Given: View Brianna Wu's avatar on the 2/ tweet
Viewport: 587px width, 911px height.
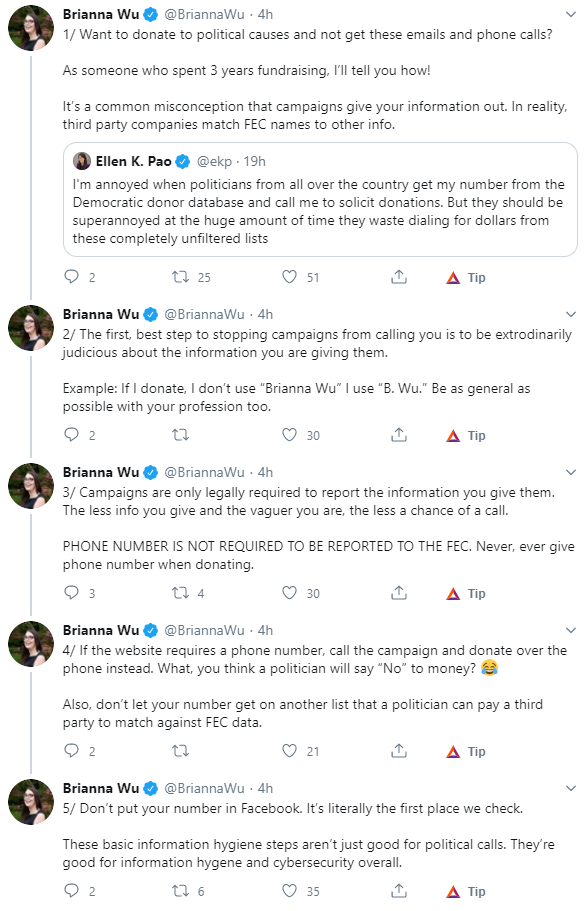Looking at the screenshot, I should pyautogui.click(x=30, y=328).
